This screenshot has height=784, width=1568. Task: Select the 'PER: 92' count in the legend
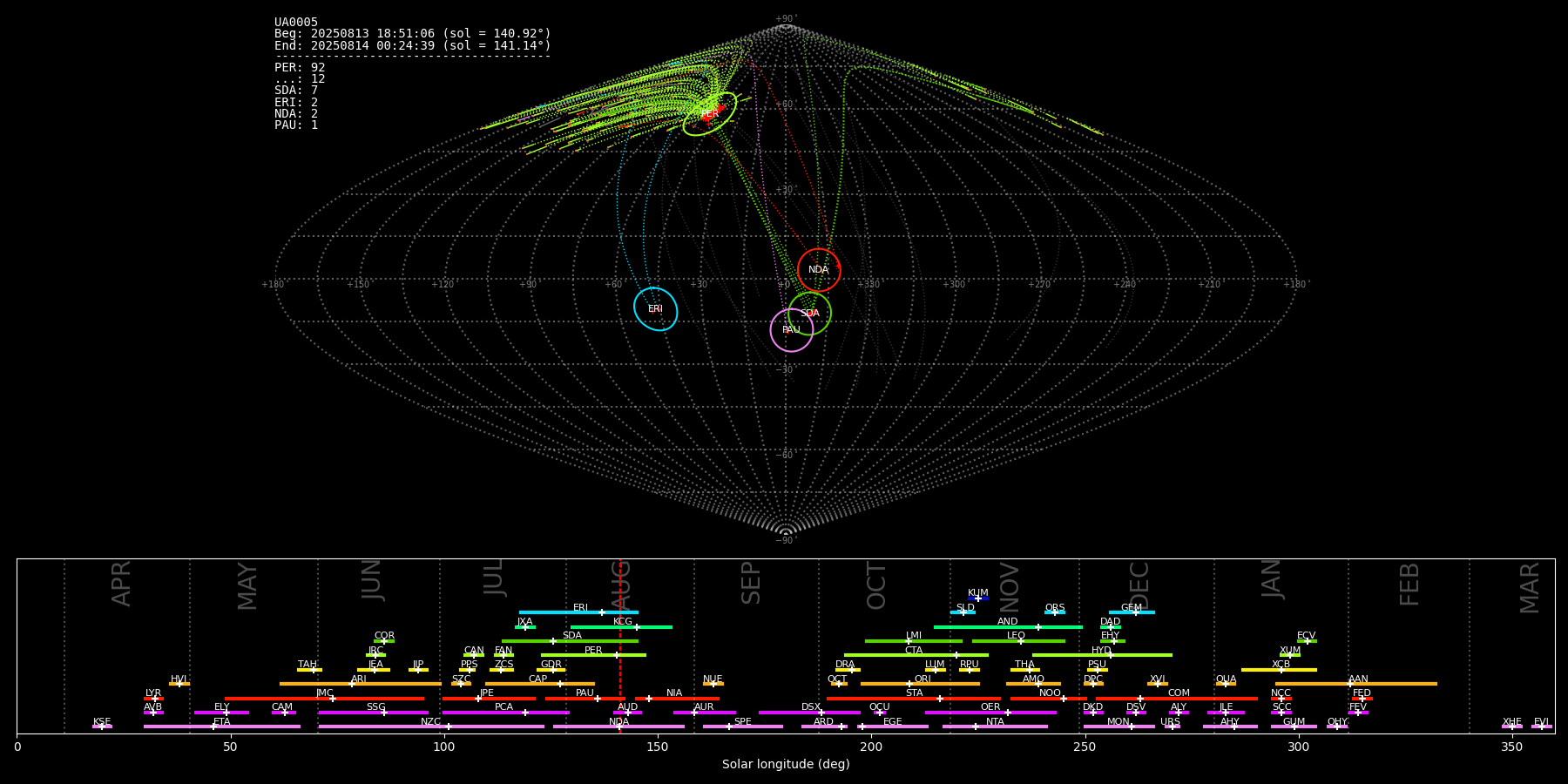tap(300, 68)
